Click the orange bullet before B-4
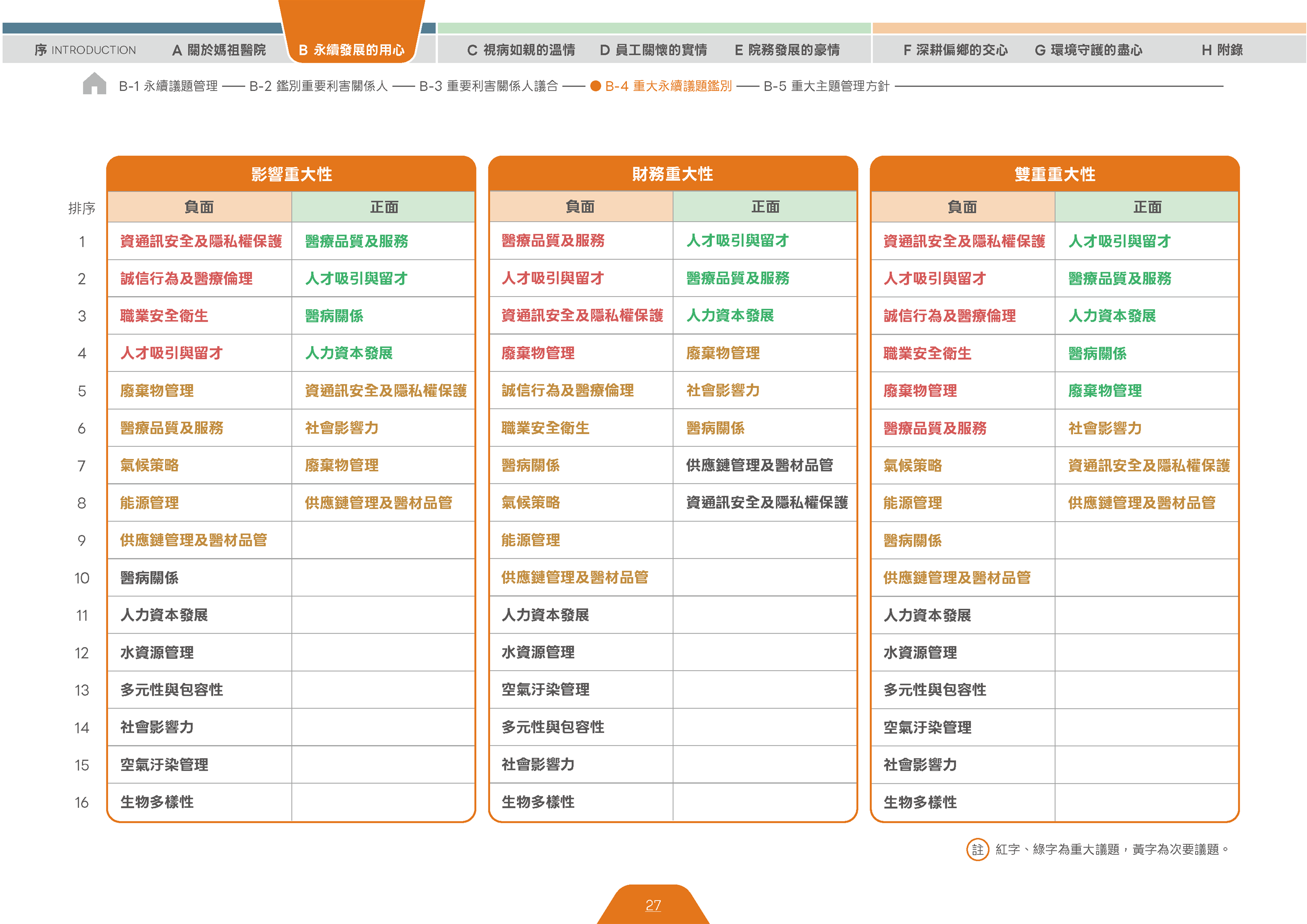 tap(596, 86)
